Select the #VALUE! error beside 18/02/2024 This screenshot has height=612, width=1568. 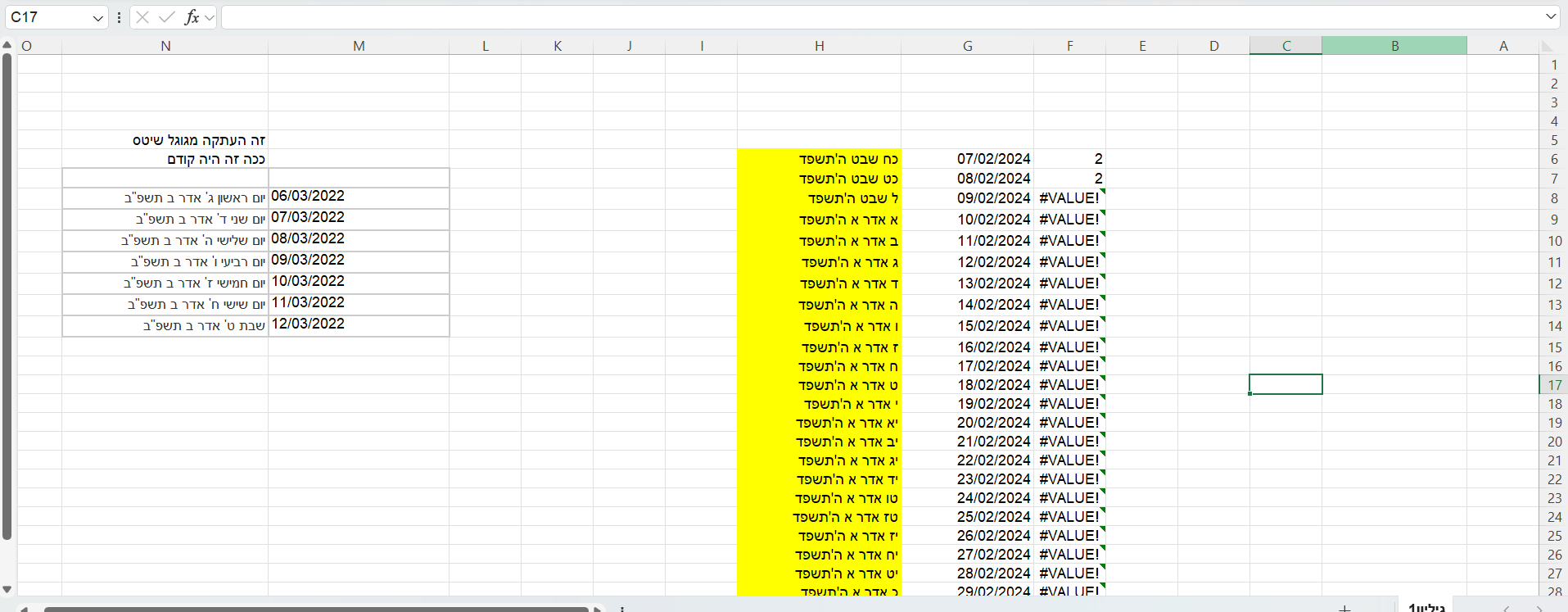1069,385
